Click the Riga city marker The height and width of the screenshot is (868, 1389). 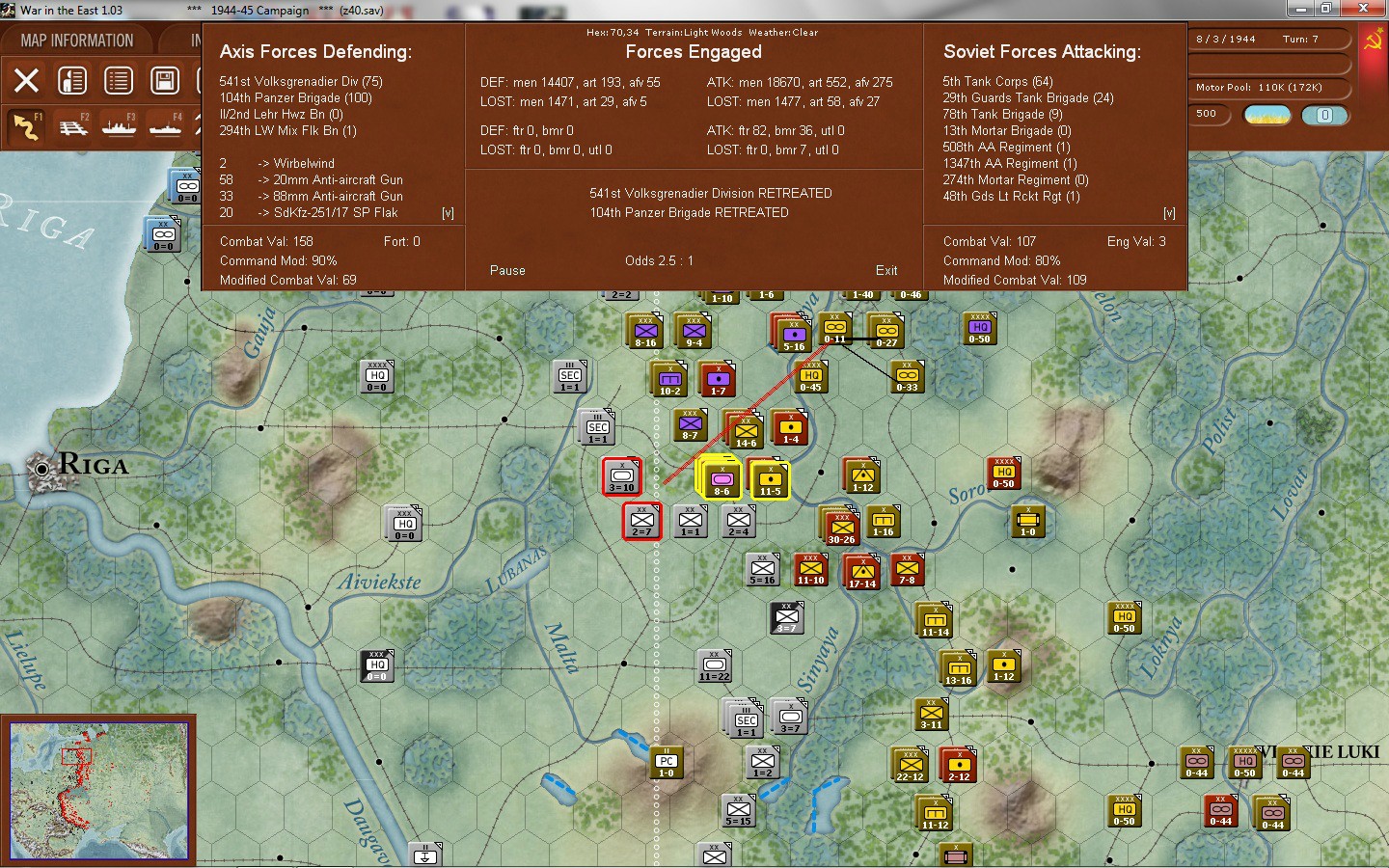coord(41,469)
